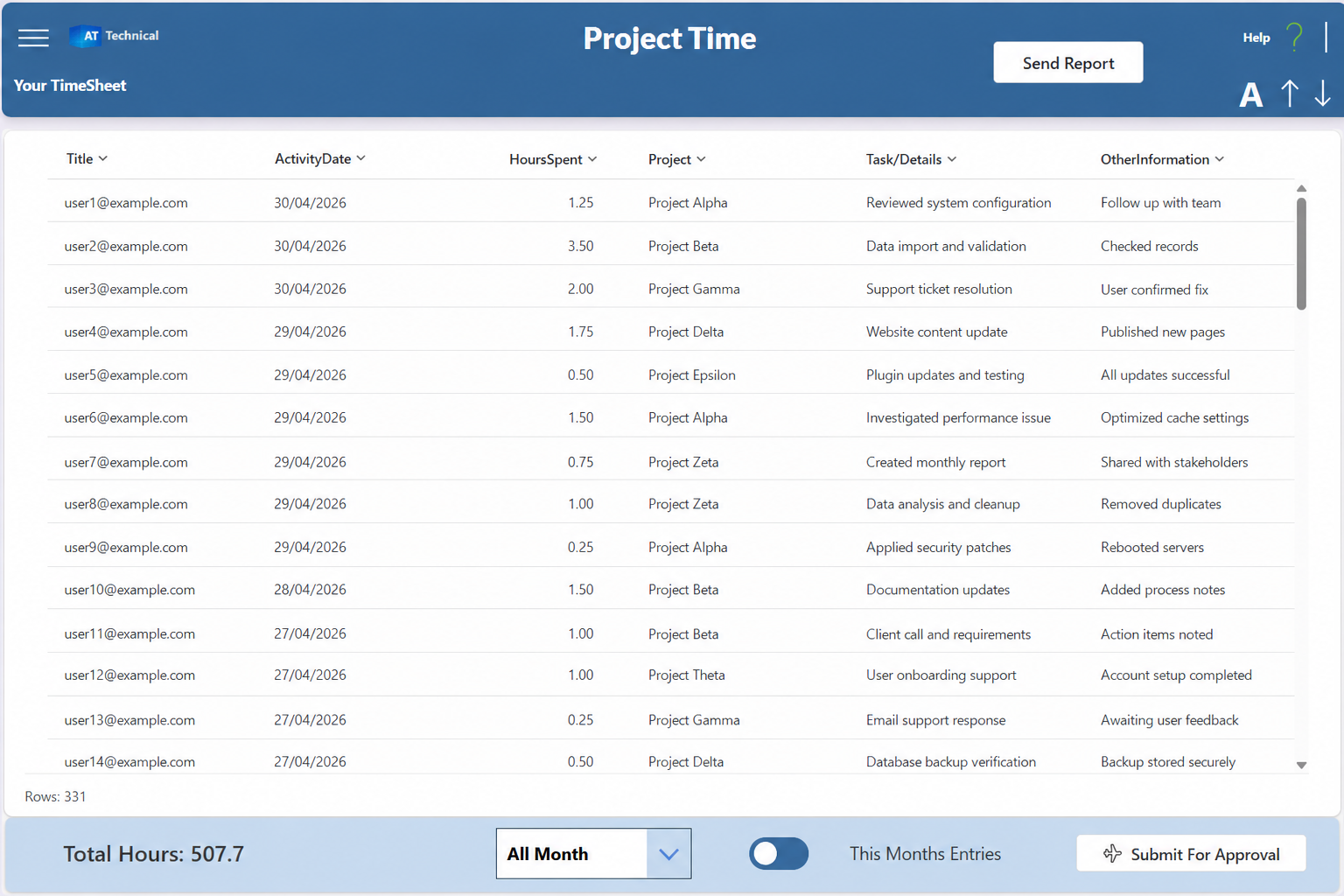Click 'Investigated performance issue' cell
Screen dimensions: 1344x896
(958, 417)
